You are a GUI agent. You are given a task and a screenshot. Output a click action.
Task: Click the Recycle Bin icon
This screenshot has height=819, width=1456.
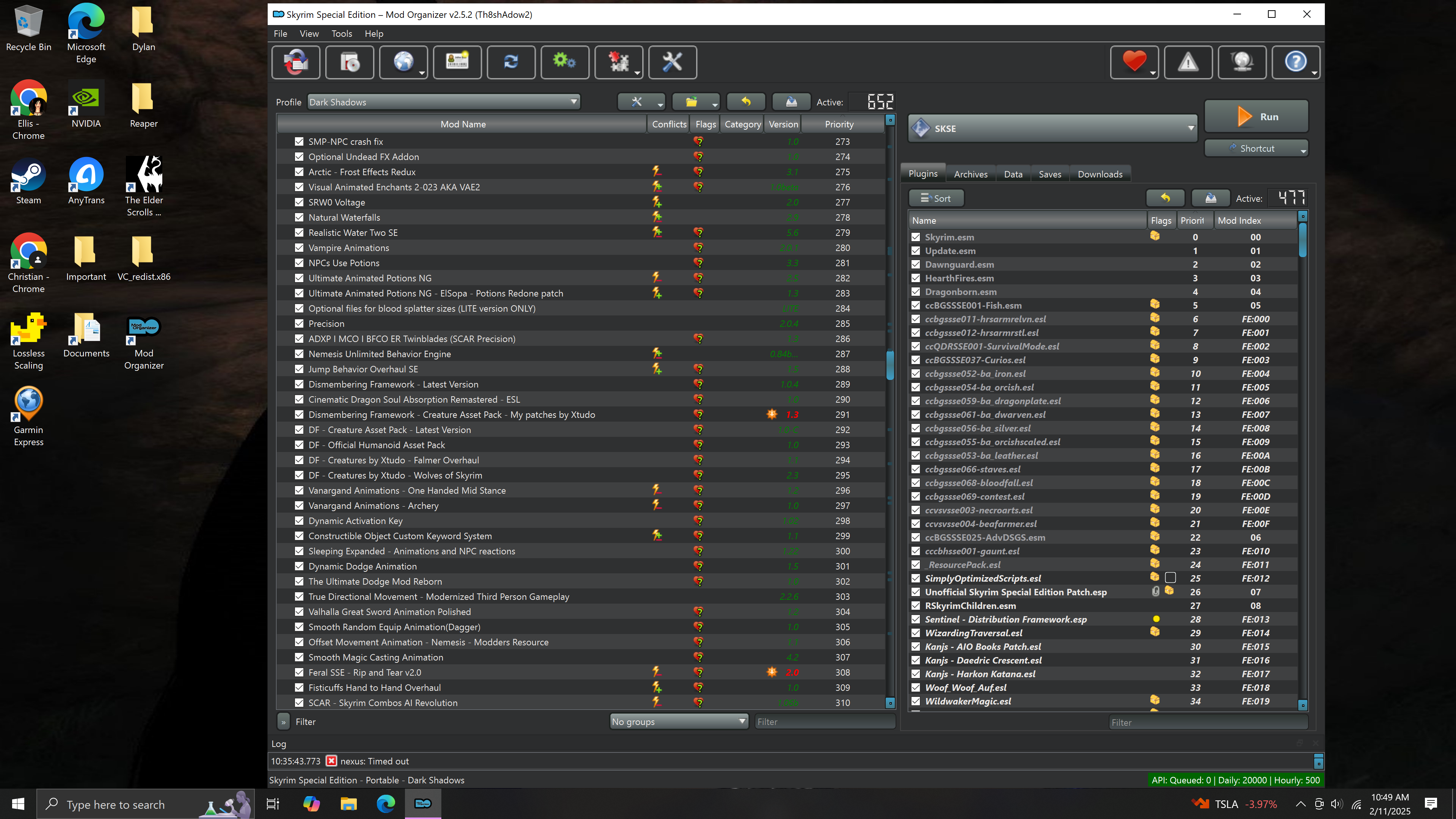click(x=28, y=28)
